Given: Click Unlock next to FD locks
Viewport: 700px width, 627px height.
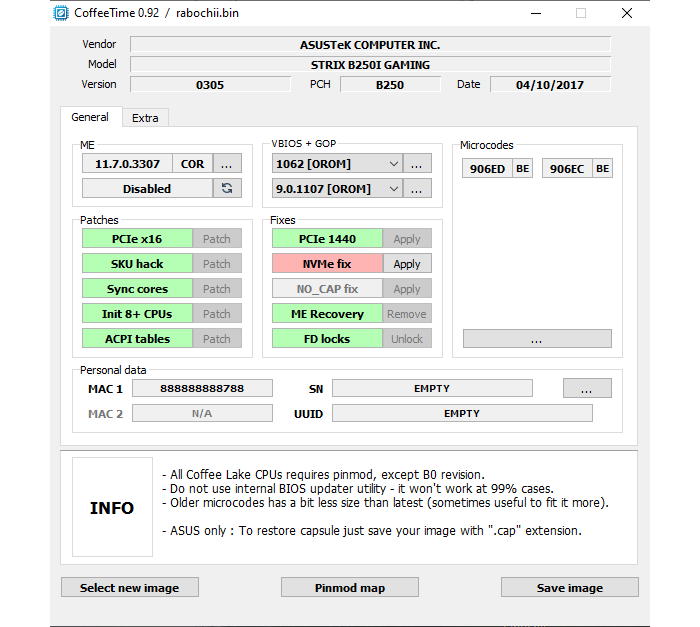Looking at the screenshot, I should pyautogui.click(x=407, y=339).
